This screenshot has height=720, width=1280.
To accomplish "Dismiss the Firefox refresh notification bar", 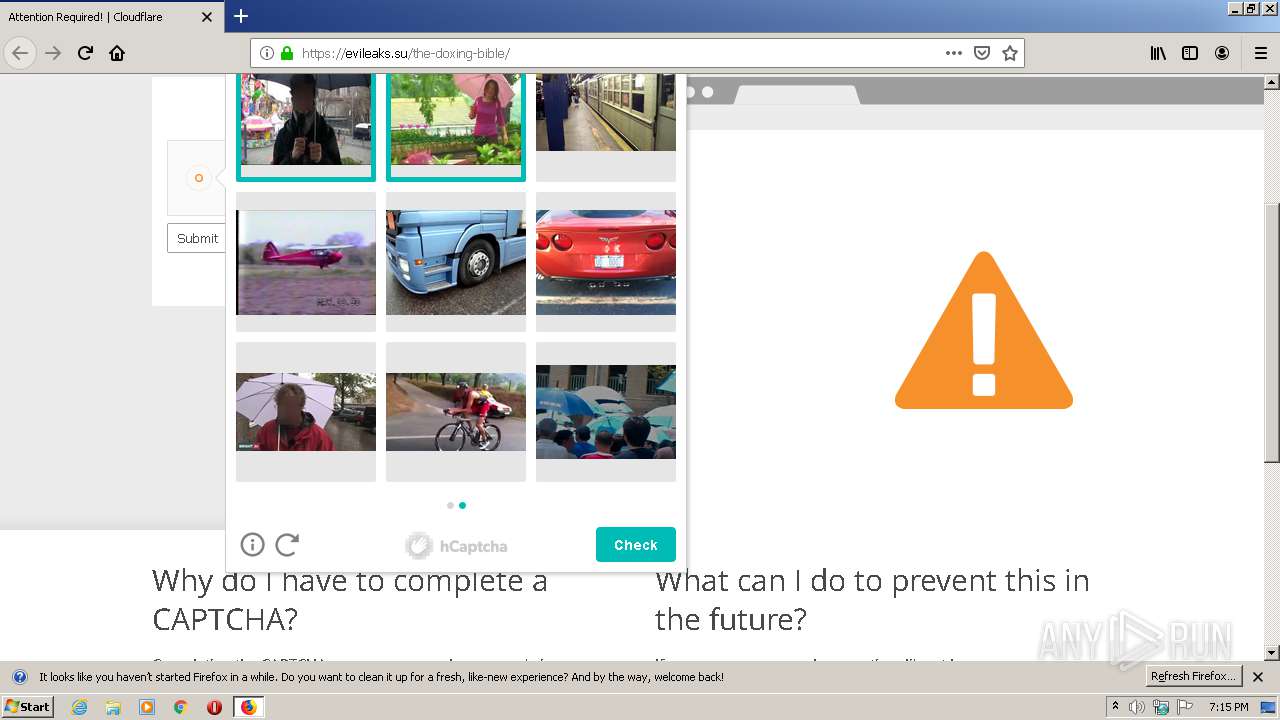I will coord(1258,677).
